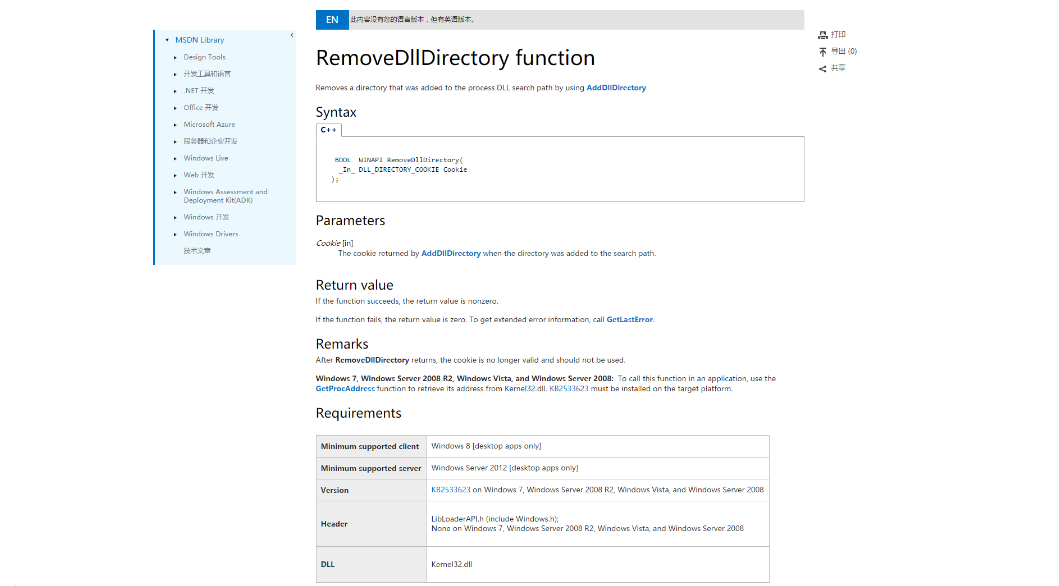
Task: Expand the Windows Drivers tree arrow
Action: click(x=175, y=234)
